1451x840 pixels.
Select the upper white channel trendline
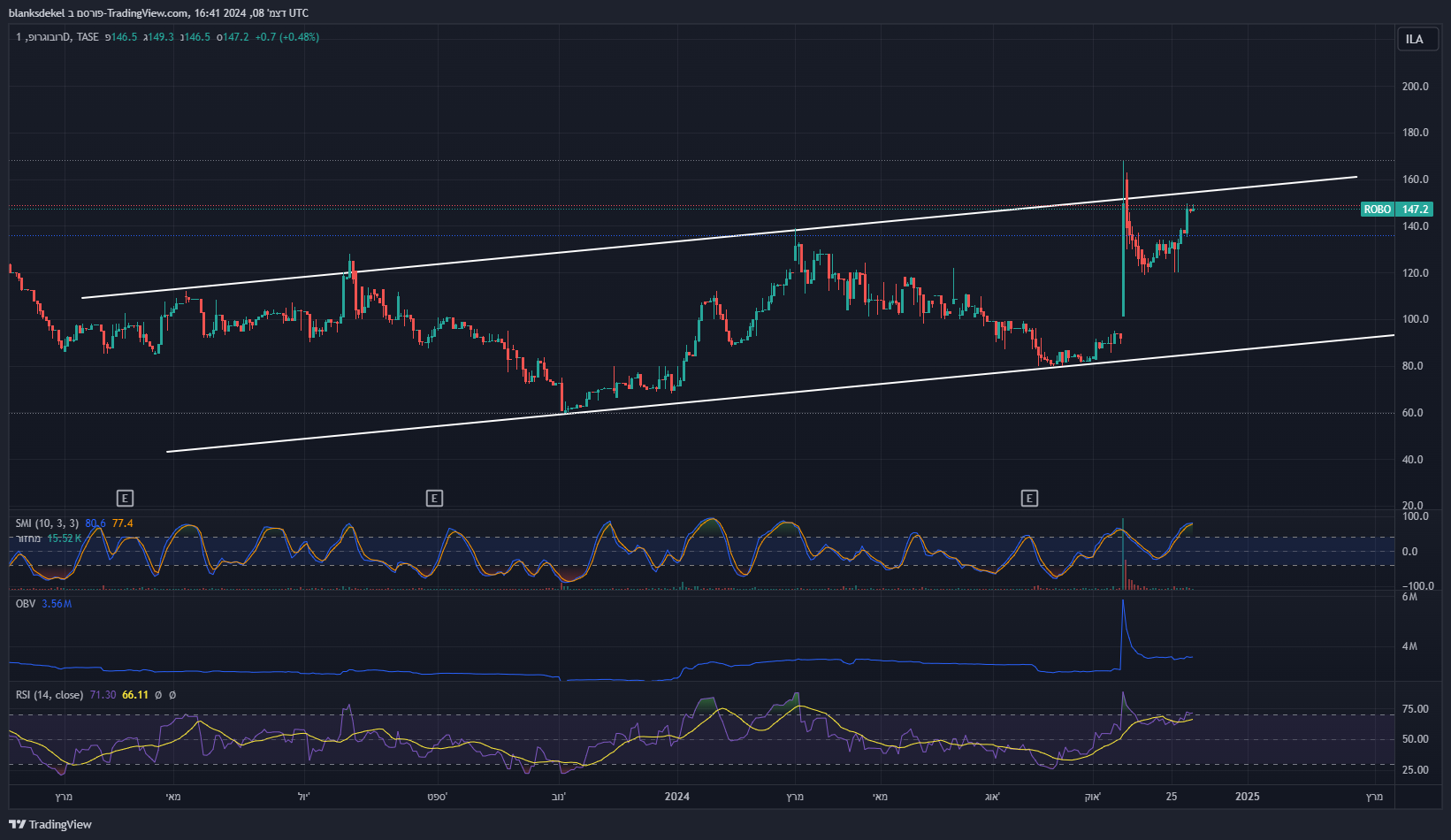(x=719, y=237)
